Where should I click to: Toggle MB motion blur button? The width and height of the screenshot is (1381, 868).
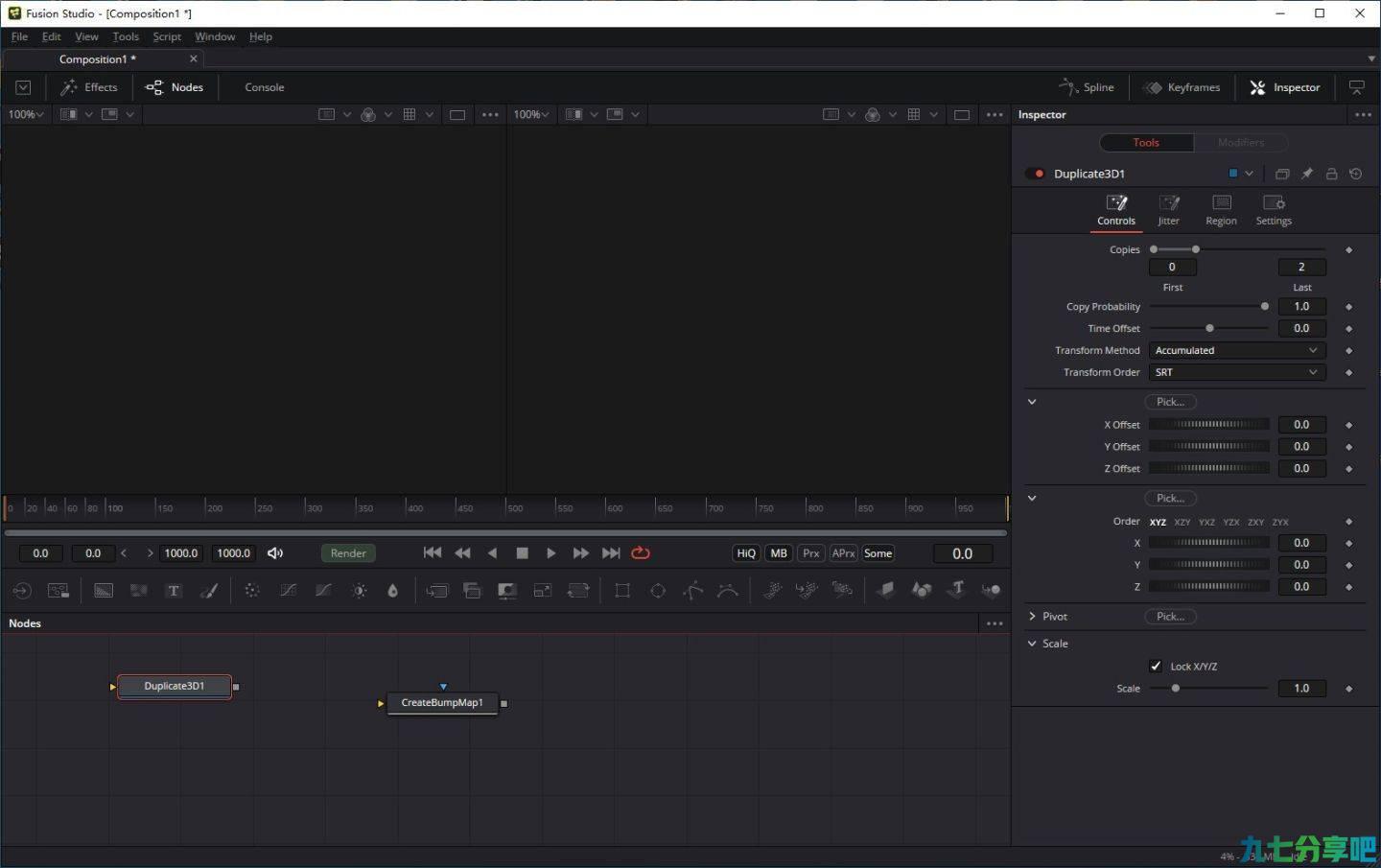(779, 553)
